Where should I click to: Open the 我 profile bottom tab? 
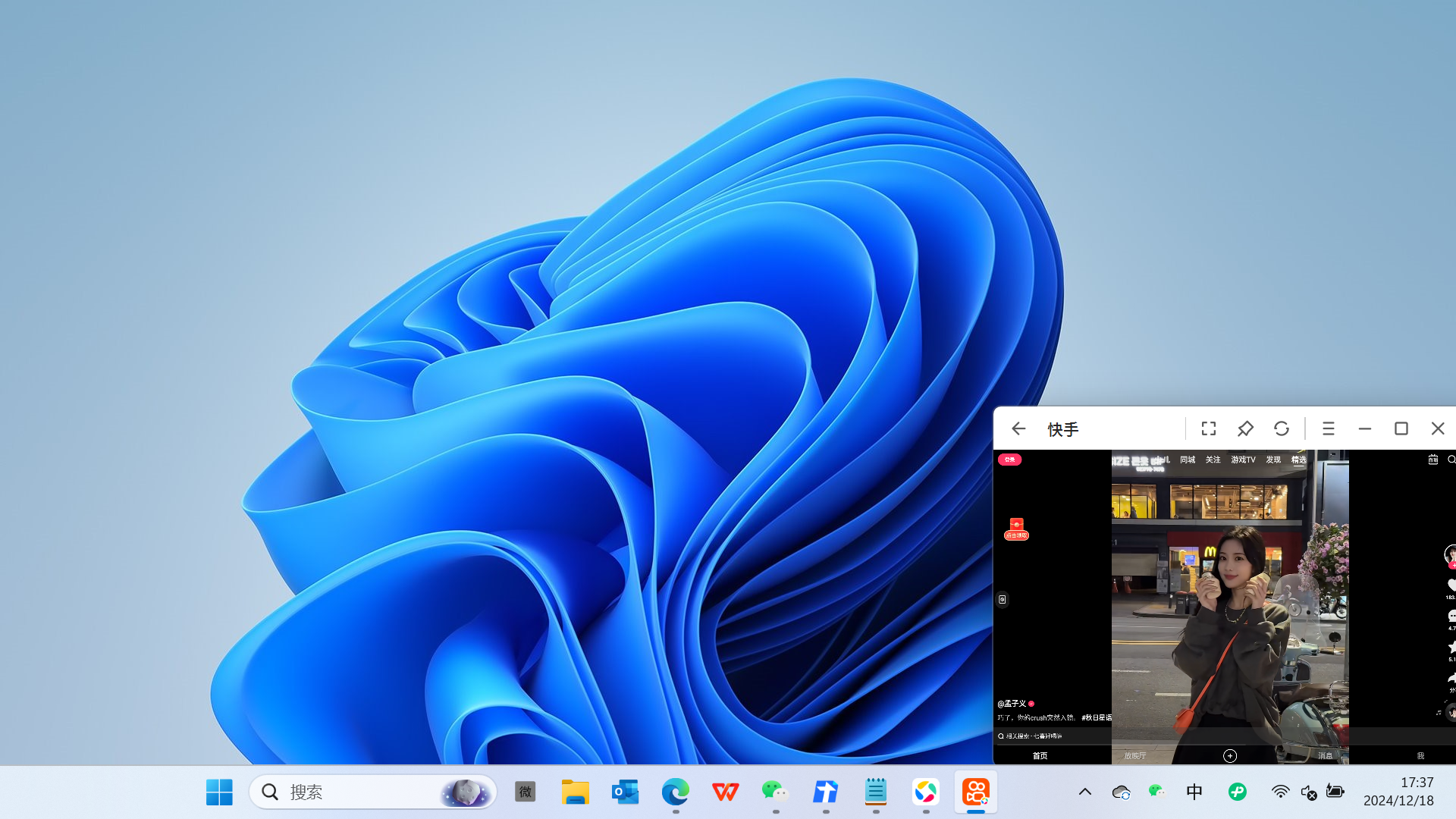1420,756
